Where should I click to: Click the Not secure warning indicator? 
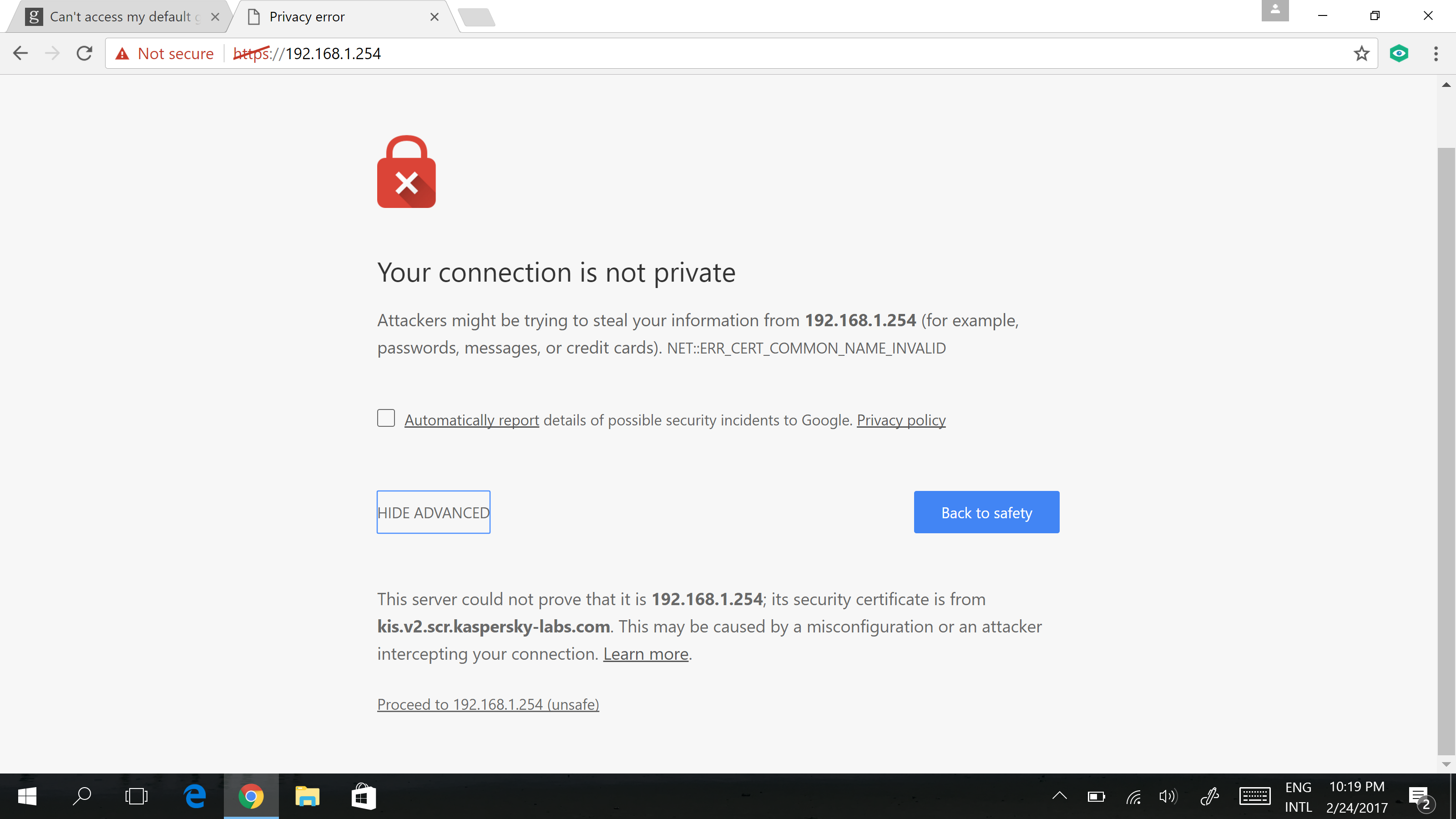click(164, 53)
